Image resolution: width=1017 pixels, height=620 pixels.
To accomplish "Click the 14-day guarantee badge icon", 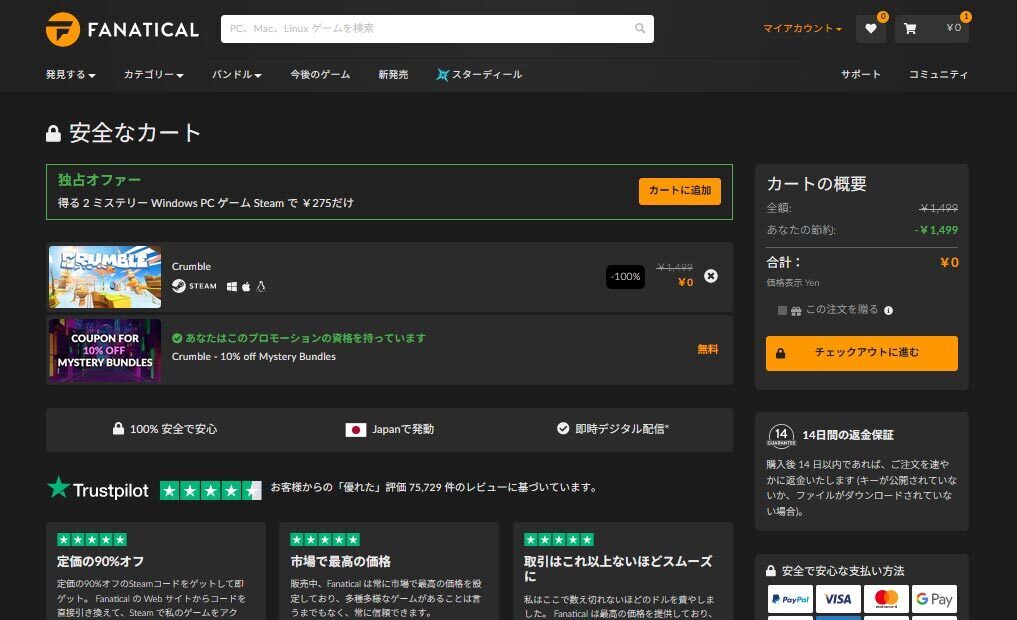I will pos(782,436).
